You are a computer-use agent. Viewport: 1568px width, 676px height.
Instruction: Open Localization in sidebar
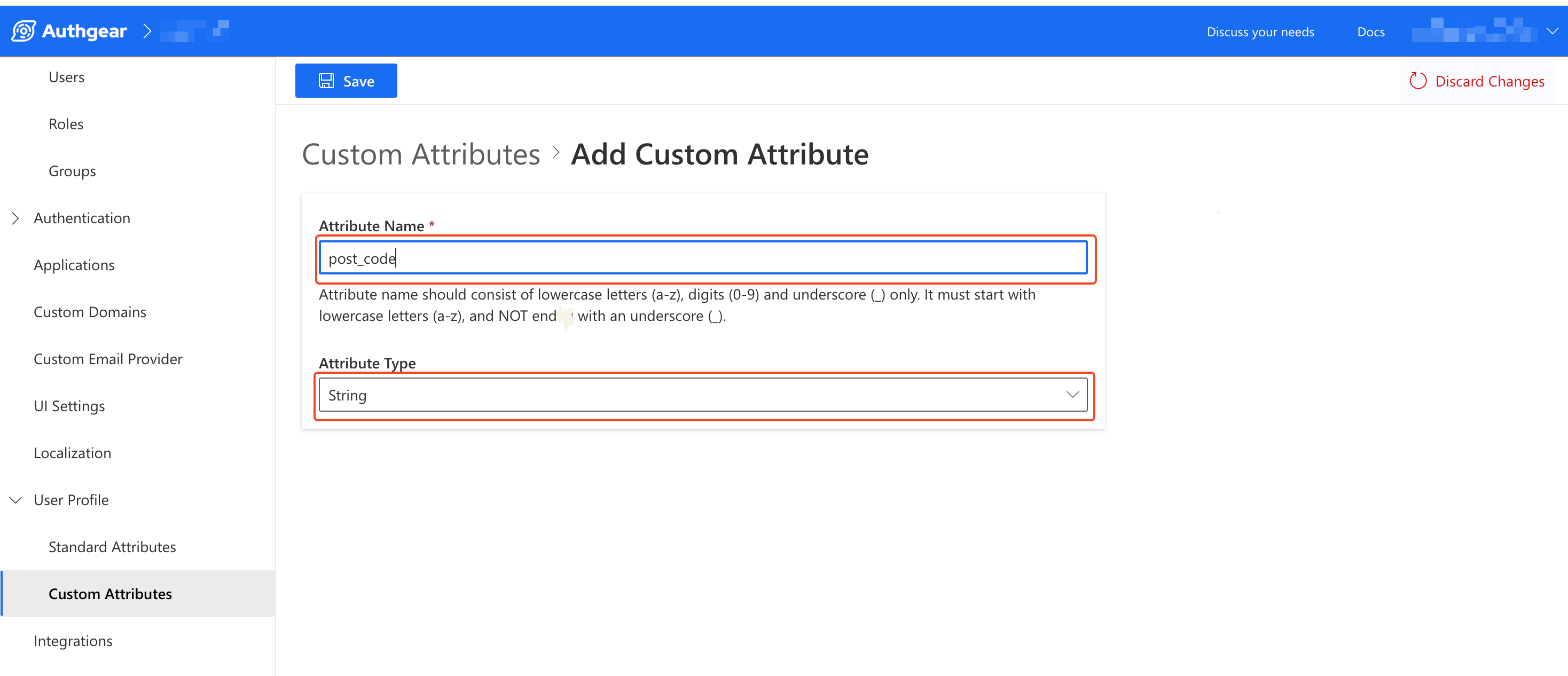point(73,453)
